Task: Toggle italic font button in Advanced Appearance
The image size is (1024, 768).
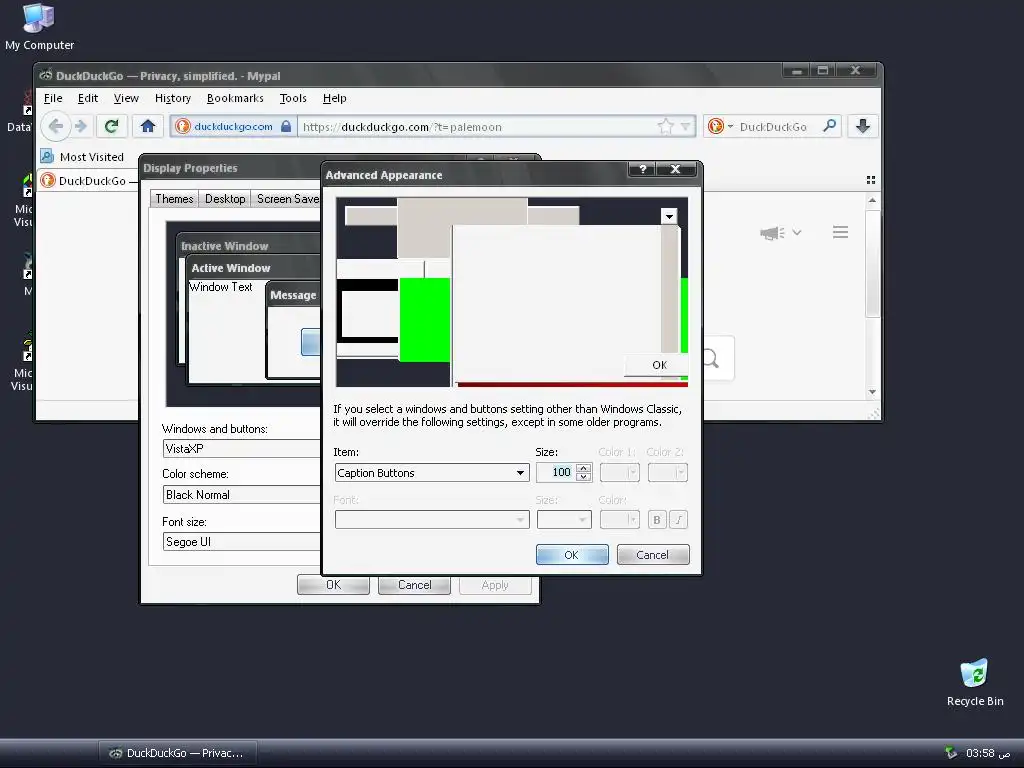Action: (x=679, y=520)
